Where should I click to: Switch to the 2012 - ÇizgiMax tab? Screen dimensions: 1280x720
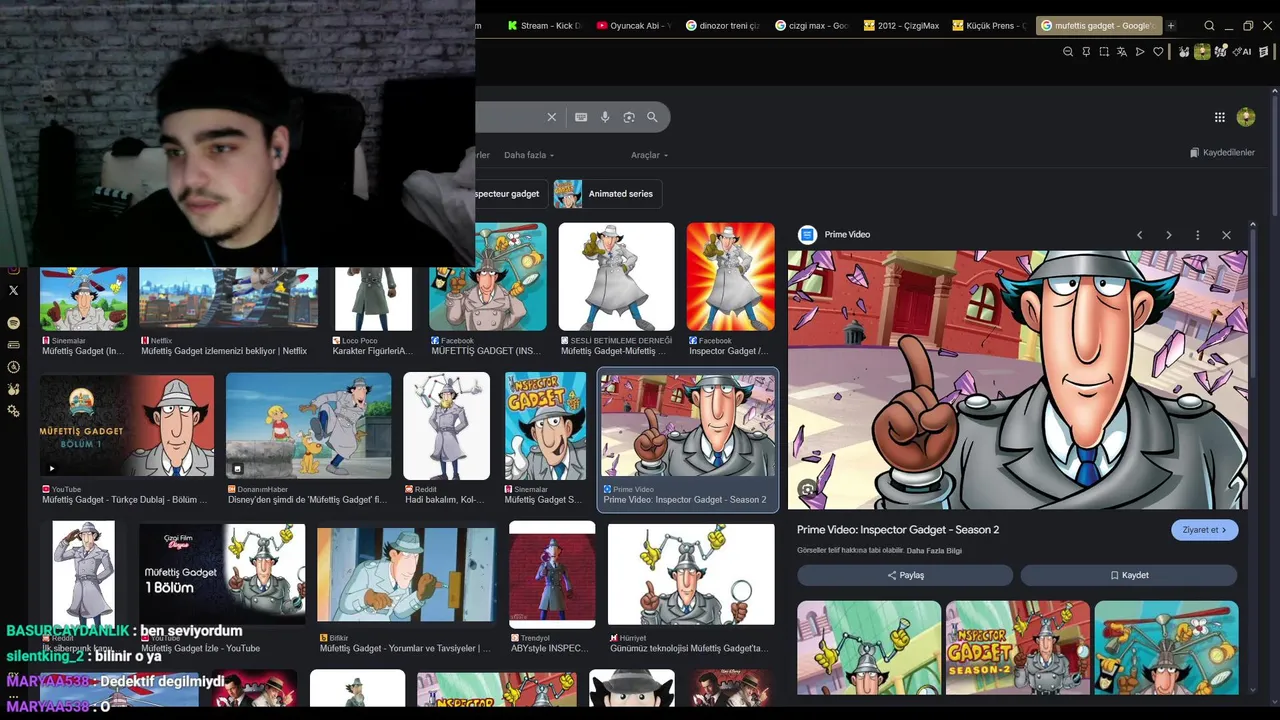click(901, 26)
